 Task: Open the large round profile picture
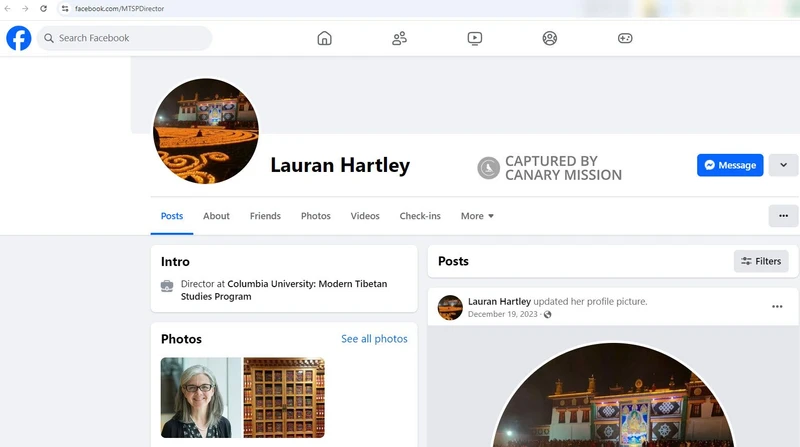pos(206,131)
